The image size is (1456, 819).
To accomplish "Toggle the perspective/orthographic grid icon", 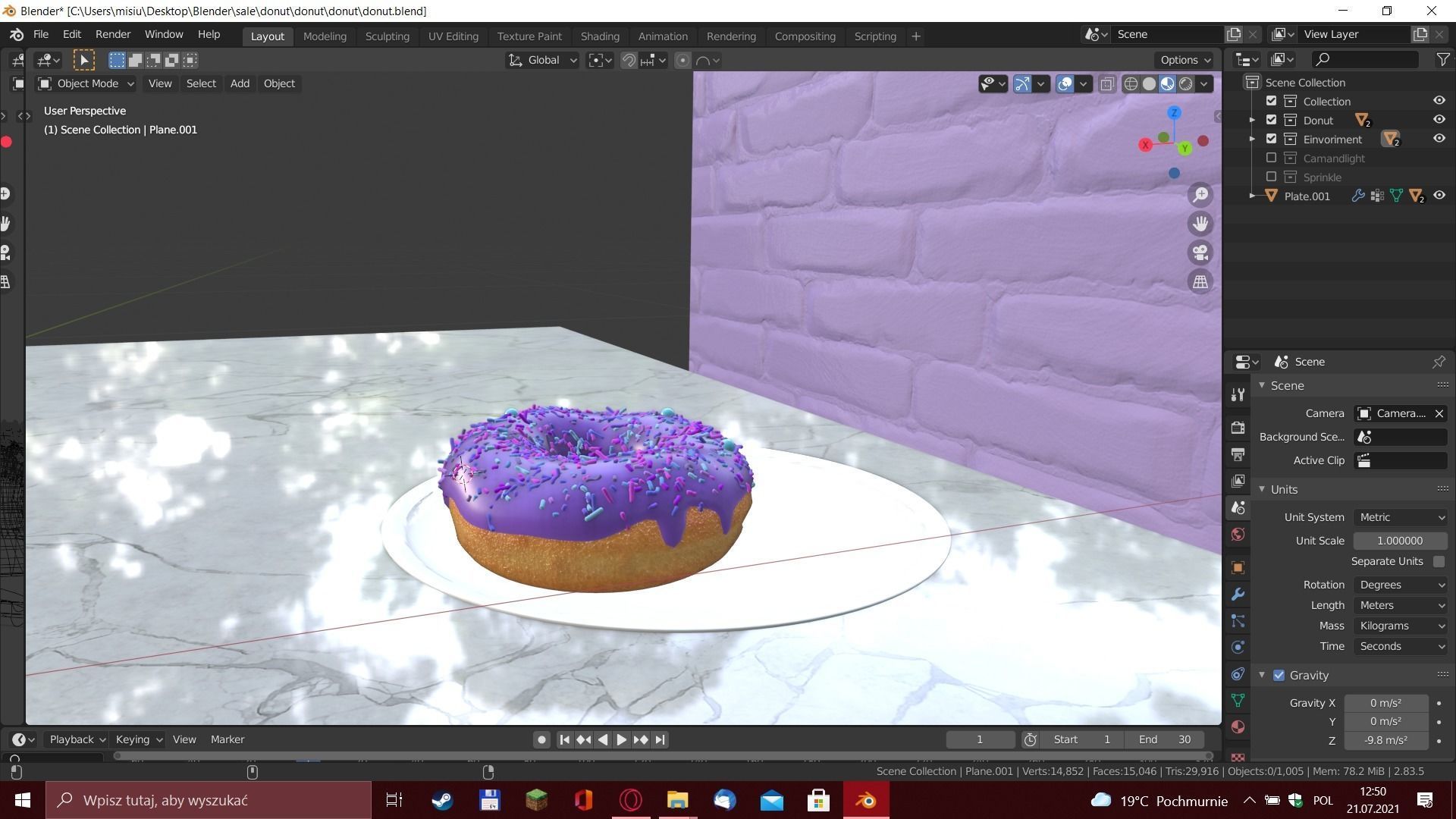I will point(1200,282).
